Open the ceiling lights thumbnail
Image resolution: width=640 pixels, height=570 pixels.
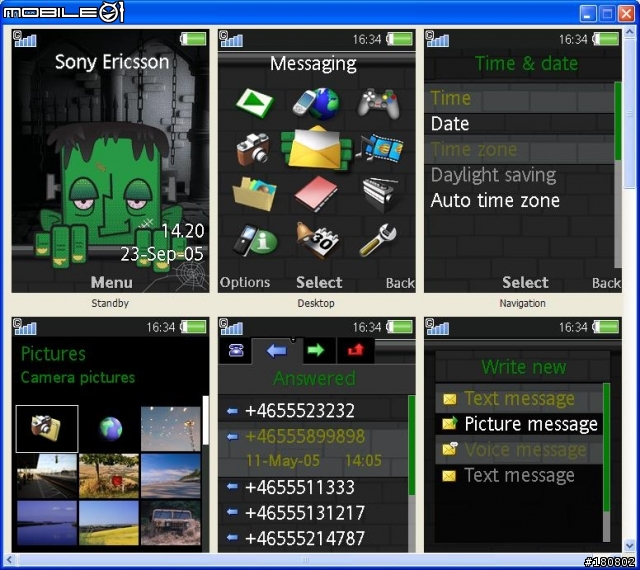point(171,429)
